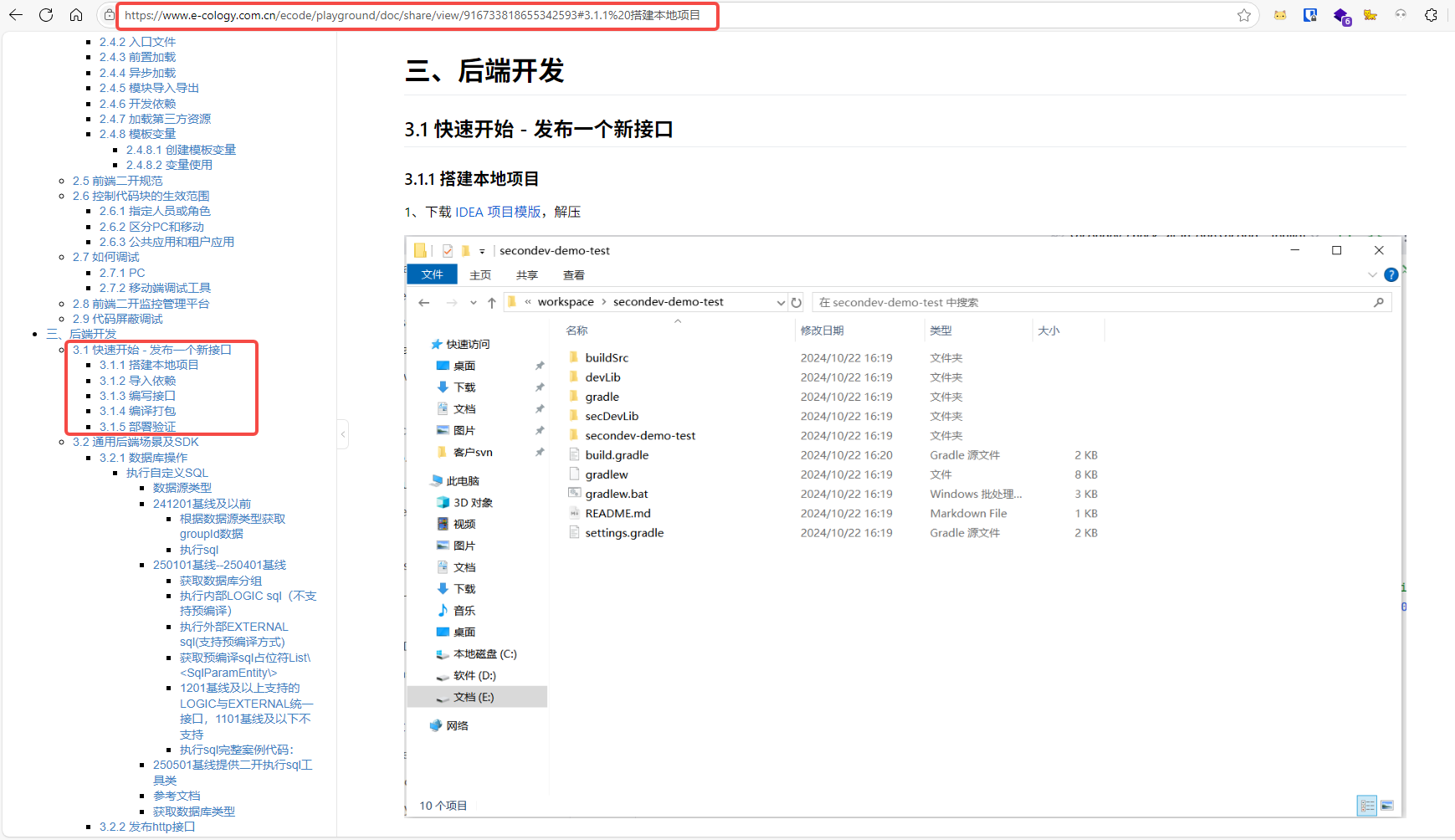The height and width of the screenshot is (840, 1455).
Task: Open the browser extensions puzzle icon
Action: click(1431, 15)
